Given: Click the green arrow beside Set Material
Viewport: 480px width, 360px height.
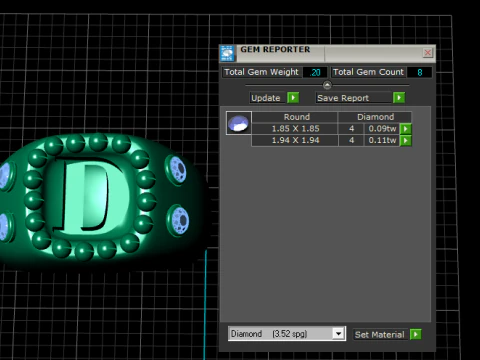Looking at the screenshot, I should 416,334.
